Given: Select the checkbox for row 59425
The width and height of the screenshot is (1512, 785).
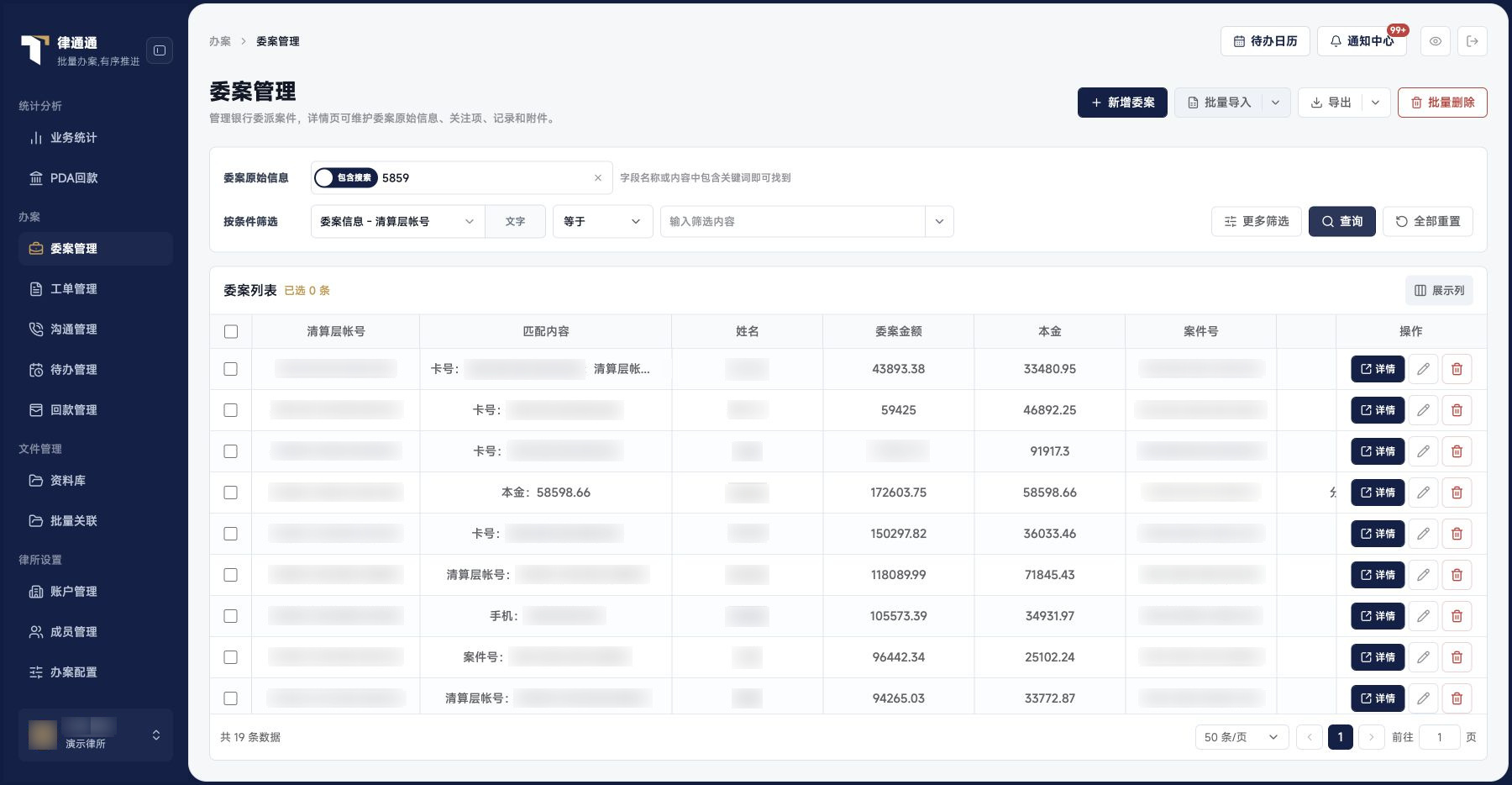Looking at the screenshot, I should (x=231, y=410).
